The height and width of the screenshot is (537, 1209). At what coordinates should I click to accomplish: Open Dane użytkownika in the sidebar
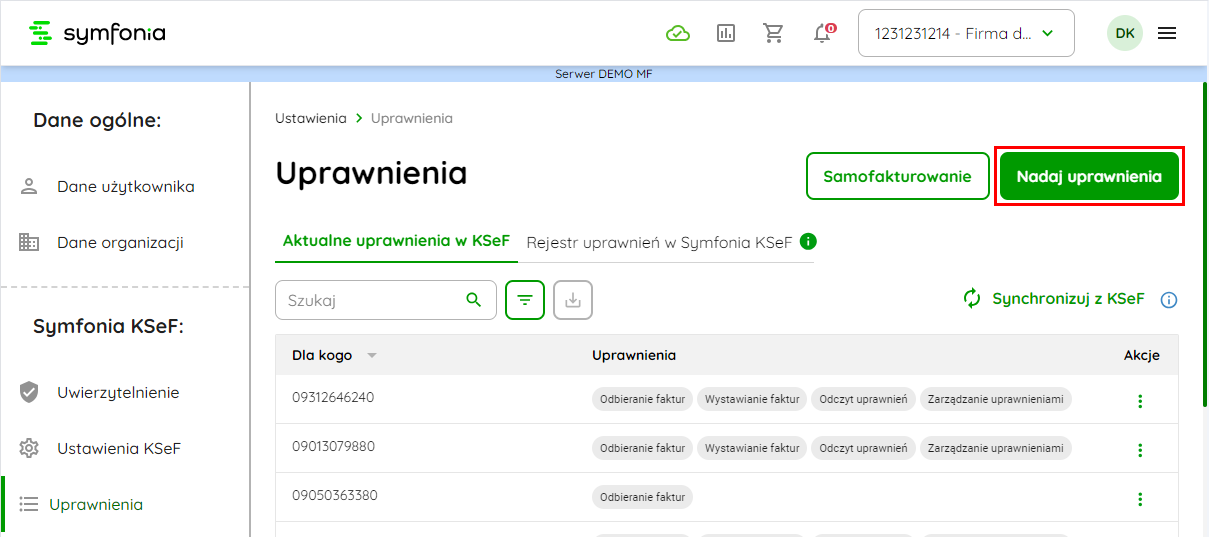125,186
